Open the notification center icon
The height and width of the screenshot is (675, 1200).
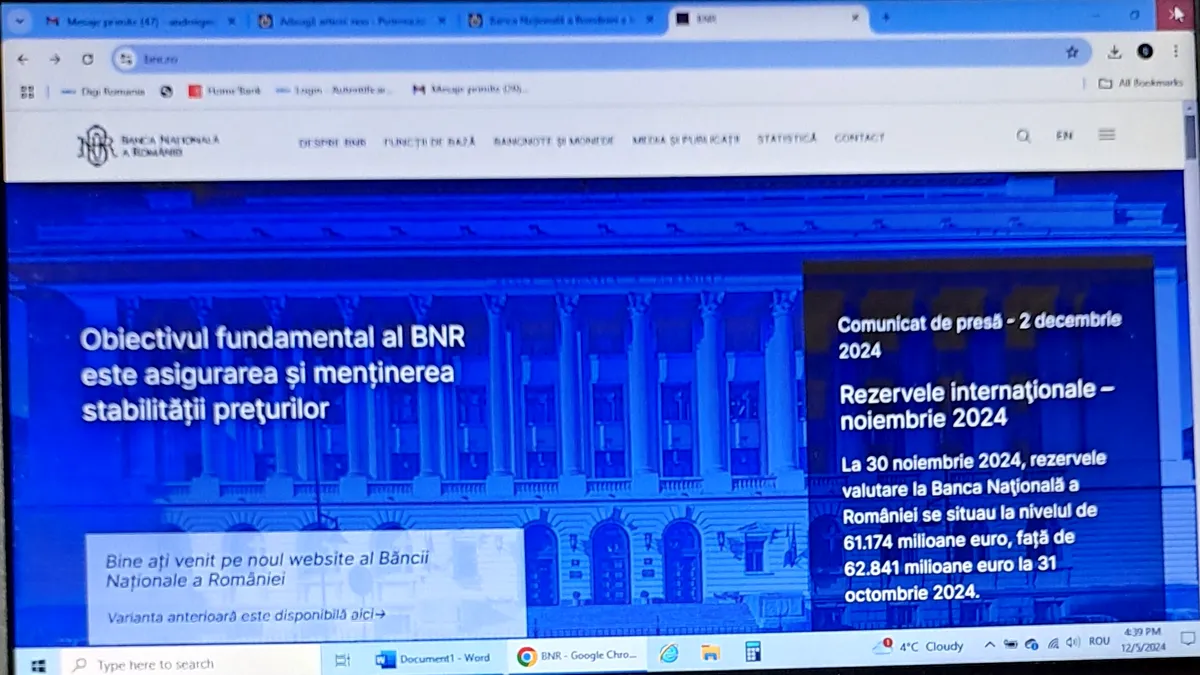tap(1186, 638)
